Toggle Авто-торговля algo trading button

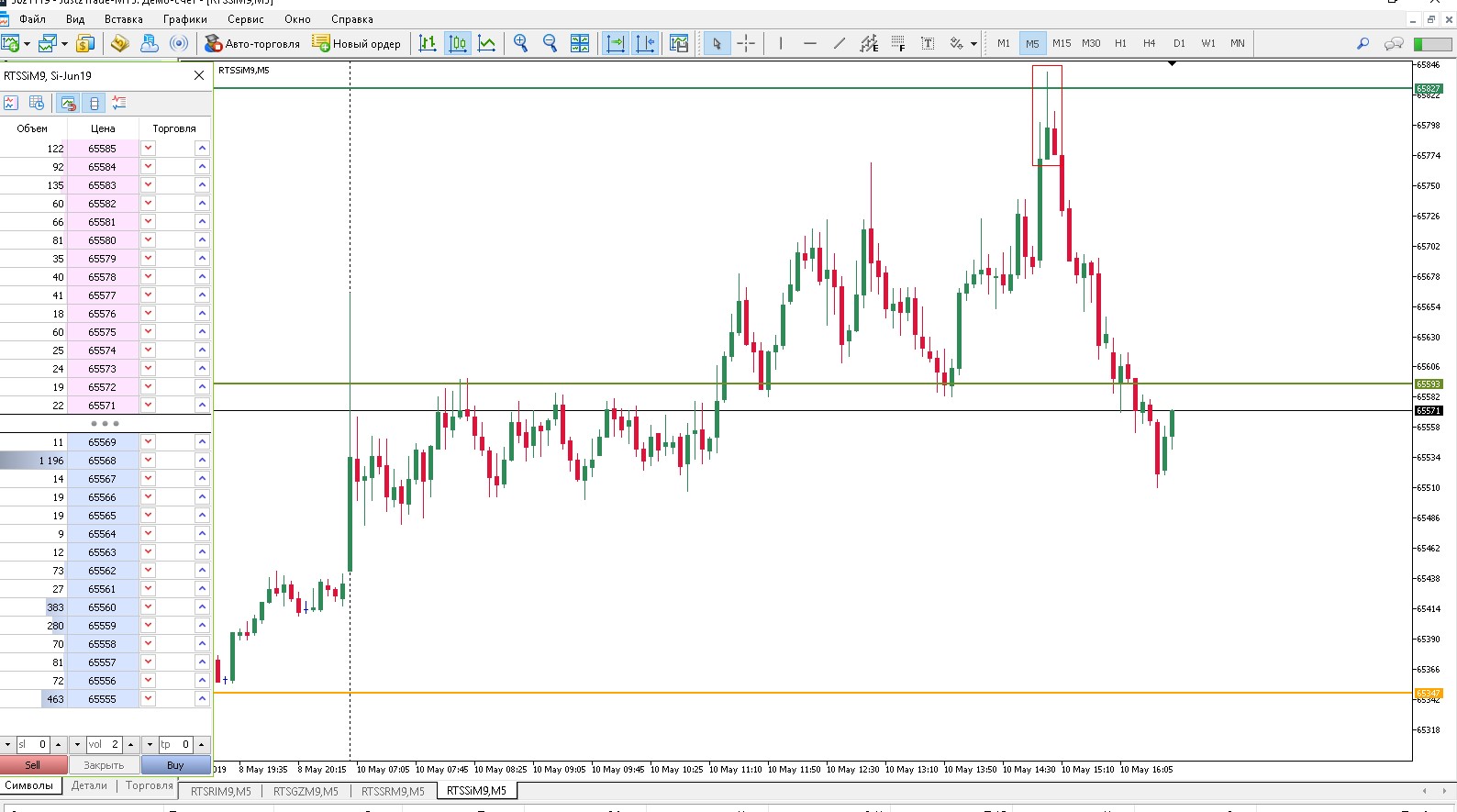tap(252, 43)
